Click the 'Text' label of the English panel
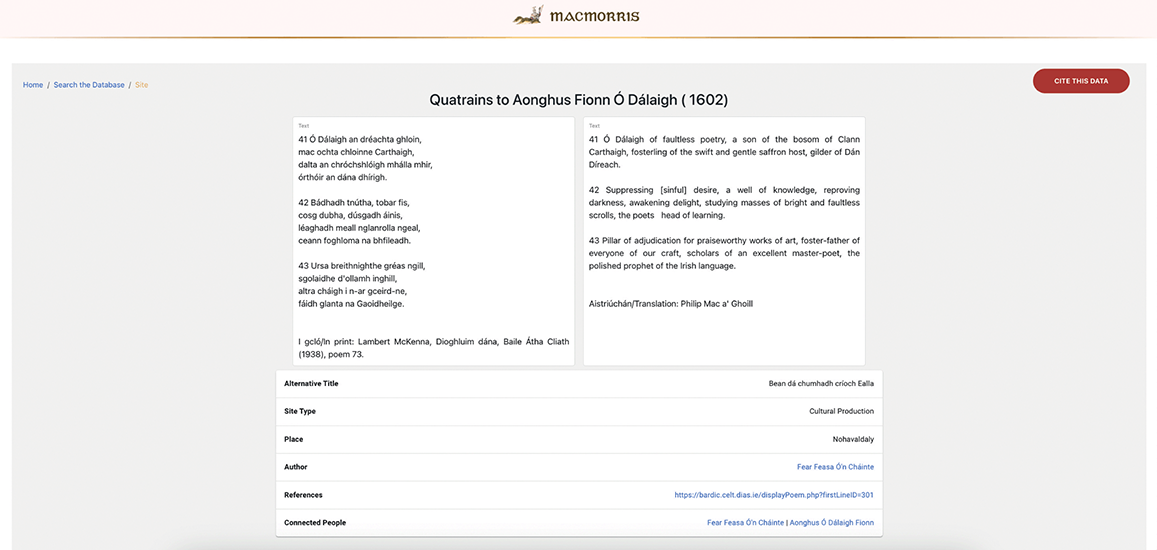Viewport: 1157px width, 550px height. click(x=594, y=126)
